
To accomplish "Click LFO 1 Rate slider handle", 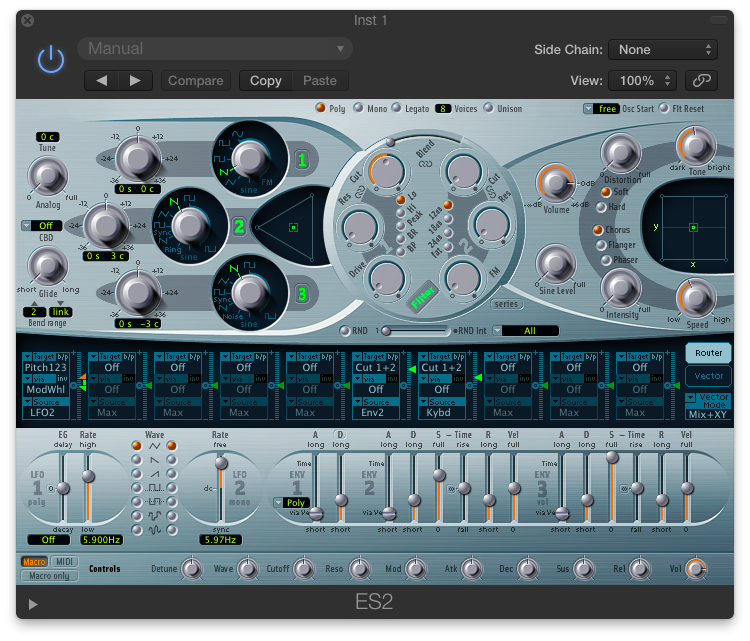I will [x=88, y=476].
